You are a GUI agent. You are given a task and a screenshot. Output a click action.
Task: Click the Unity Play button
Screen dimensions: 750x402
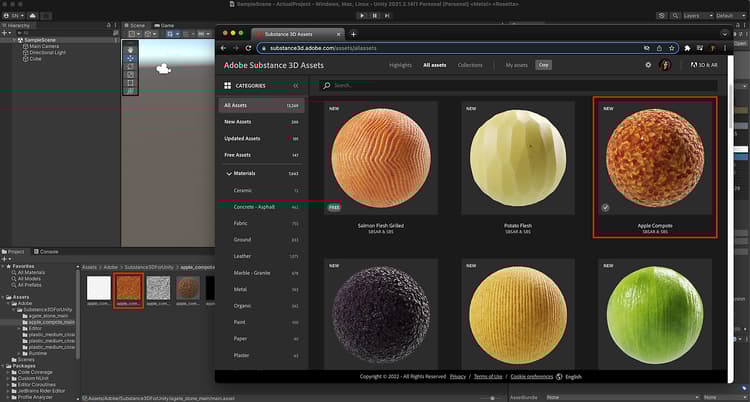[x=361, y=16]
